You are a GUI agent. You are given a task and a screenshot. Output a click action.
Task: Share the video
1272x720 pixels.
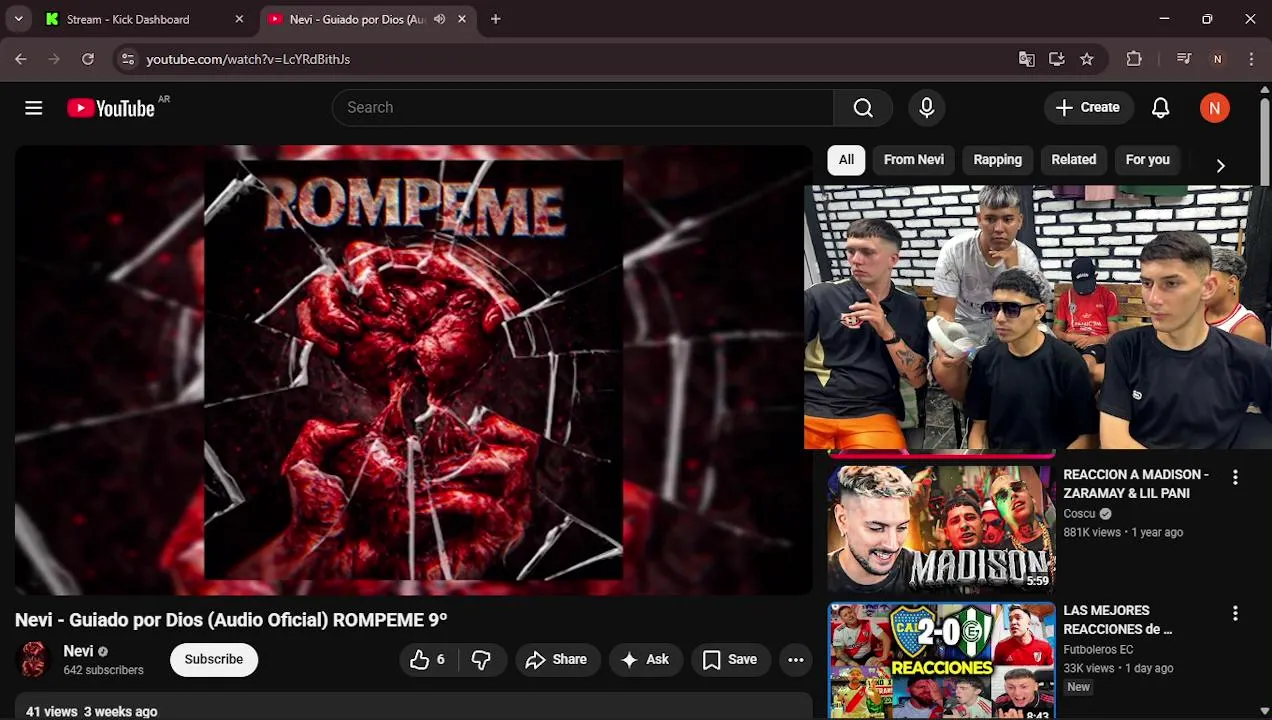556,660
